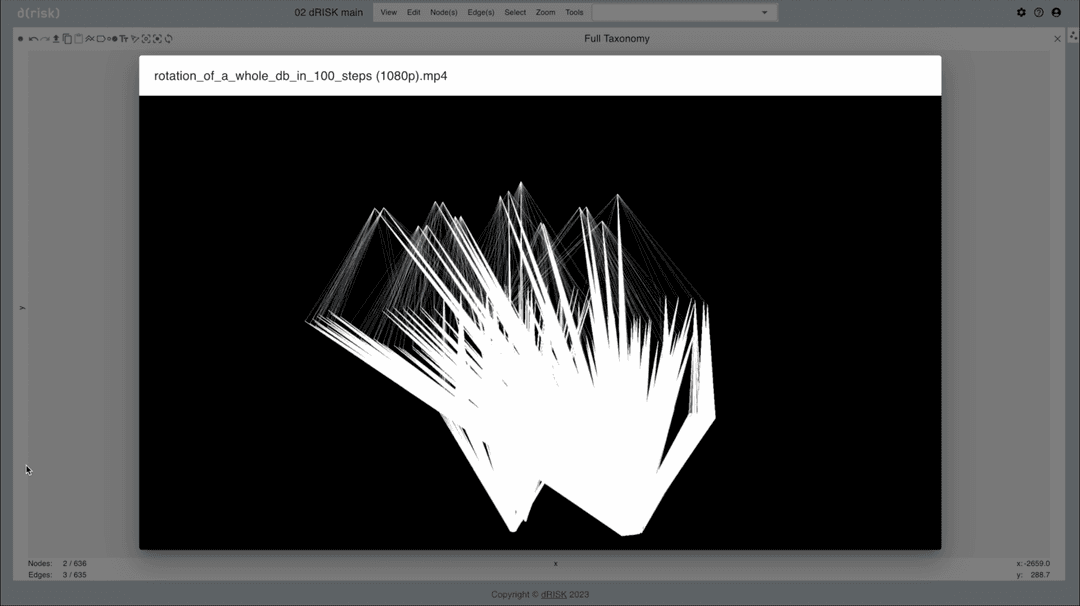
Task: Open the Edge(s) menu
Action: (x=481, y=13)
